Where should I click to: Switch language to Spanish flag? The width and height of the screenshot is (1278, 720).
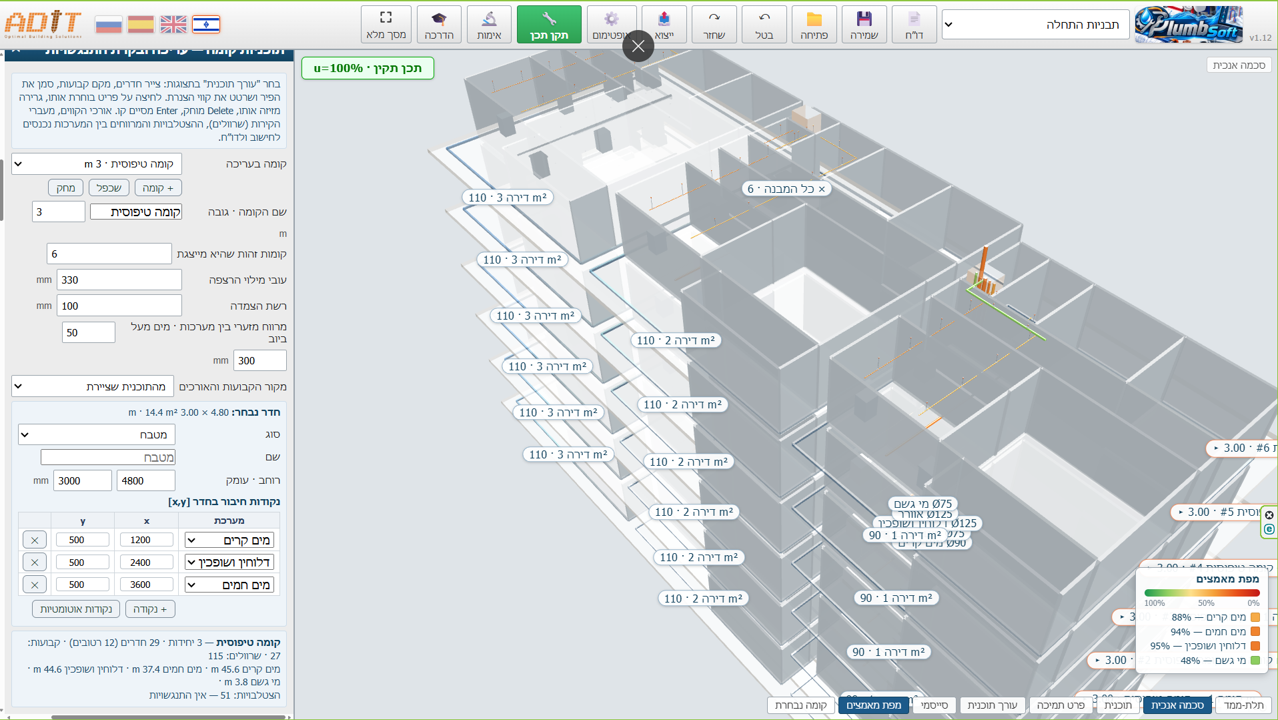[141, 24]
